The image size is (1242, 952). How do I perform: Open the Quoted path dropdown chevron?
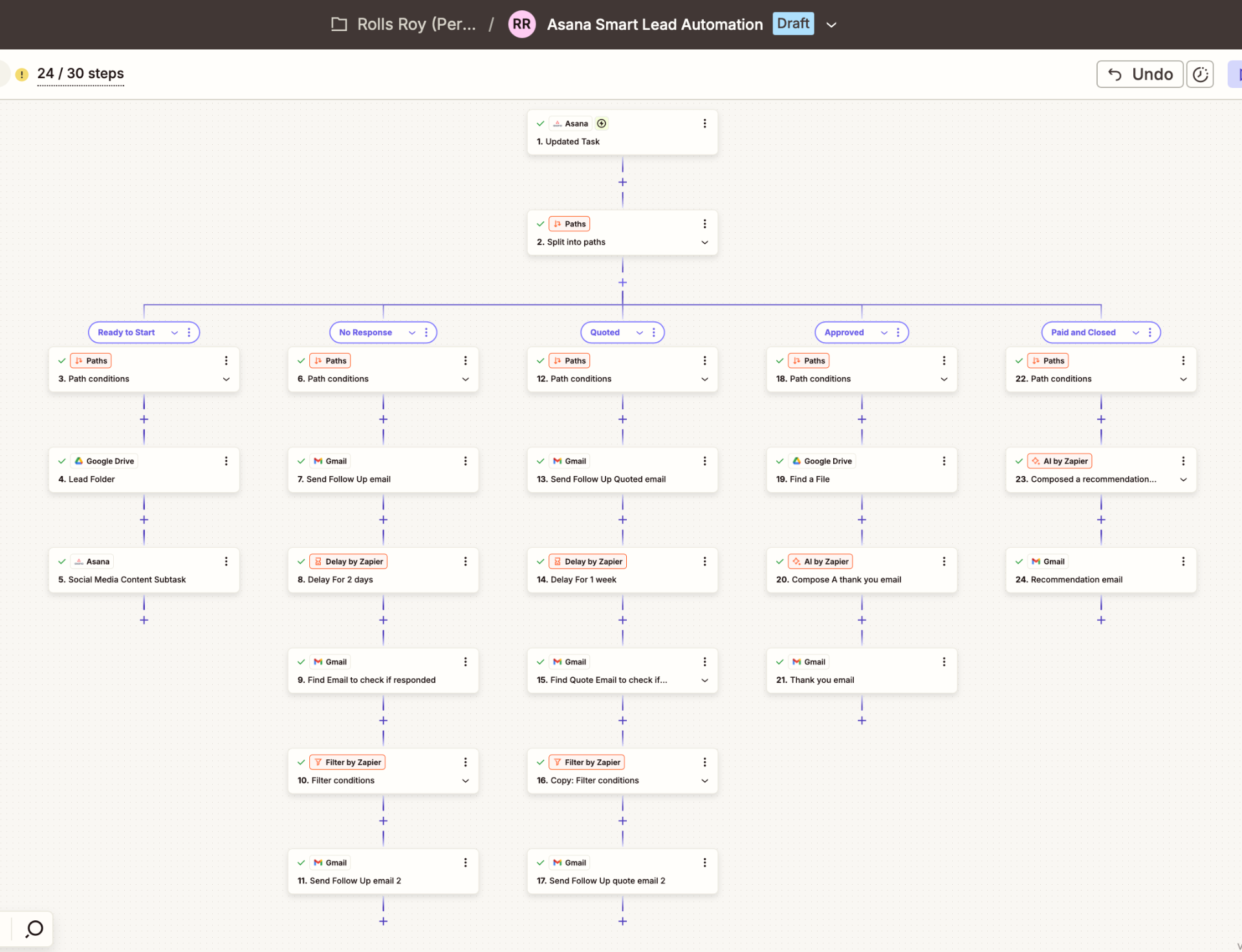click(640, 332)
